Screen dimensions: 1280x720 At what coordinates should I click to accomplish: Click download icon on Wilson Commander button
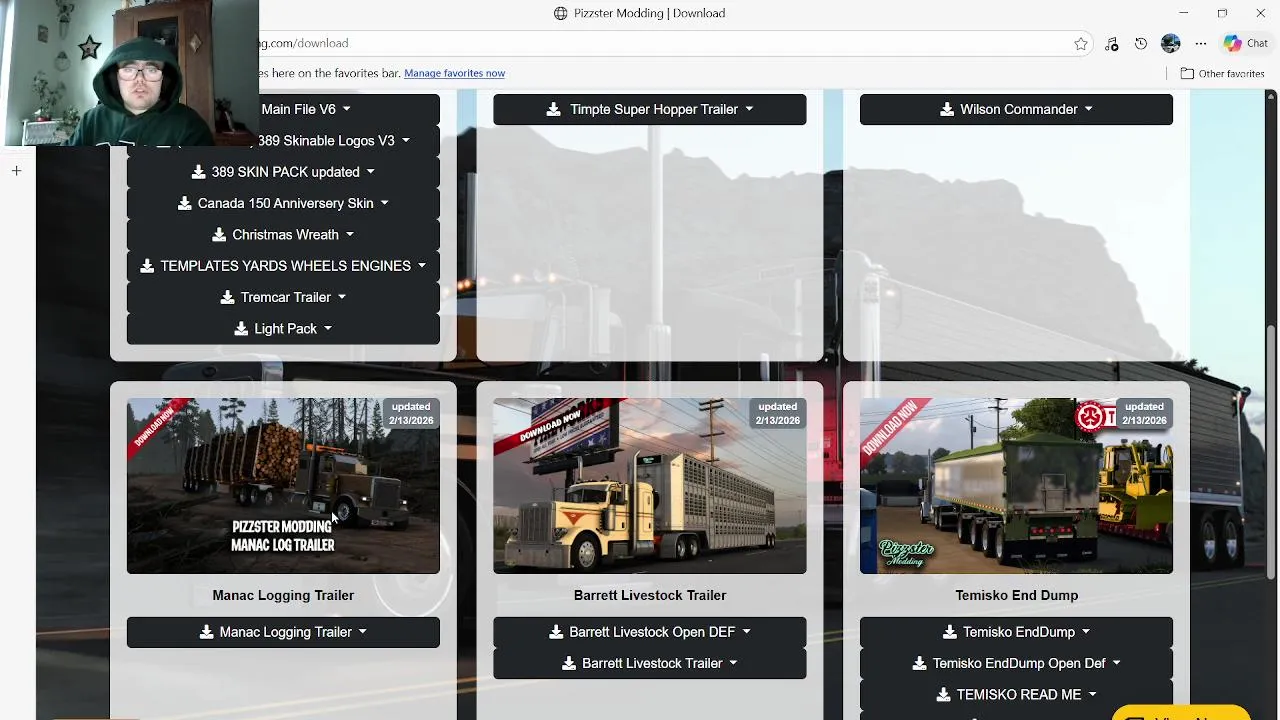point(947,109)
